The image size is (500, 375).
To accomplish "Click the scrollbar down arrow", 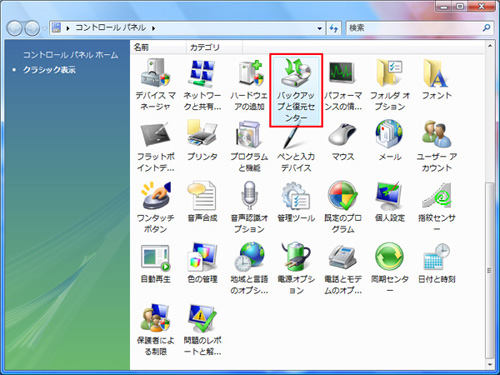I will click(x=489, y=365).
